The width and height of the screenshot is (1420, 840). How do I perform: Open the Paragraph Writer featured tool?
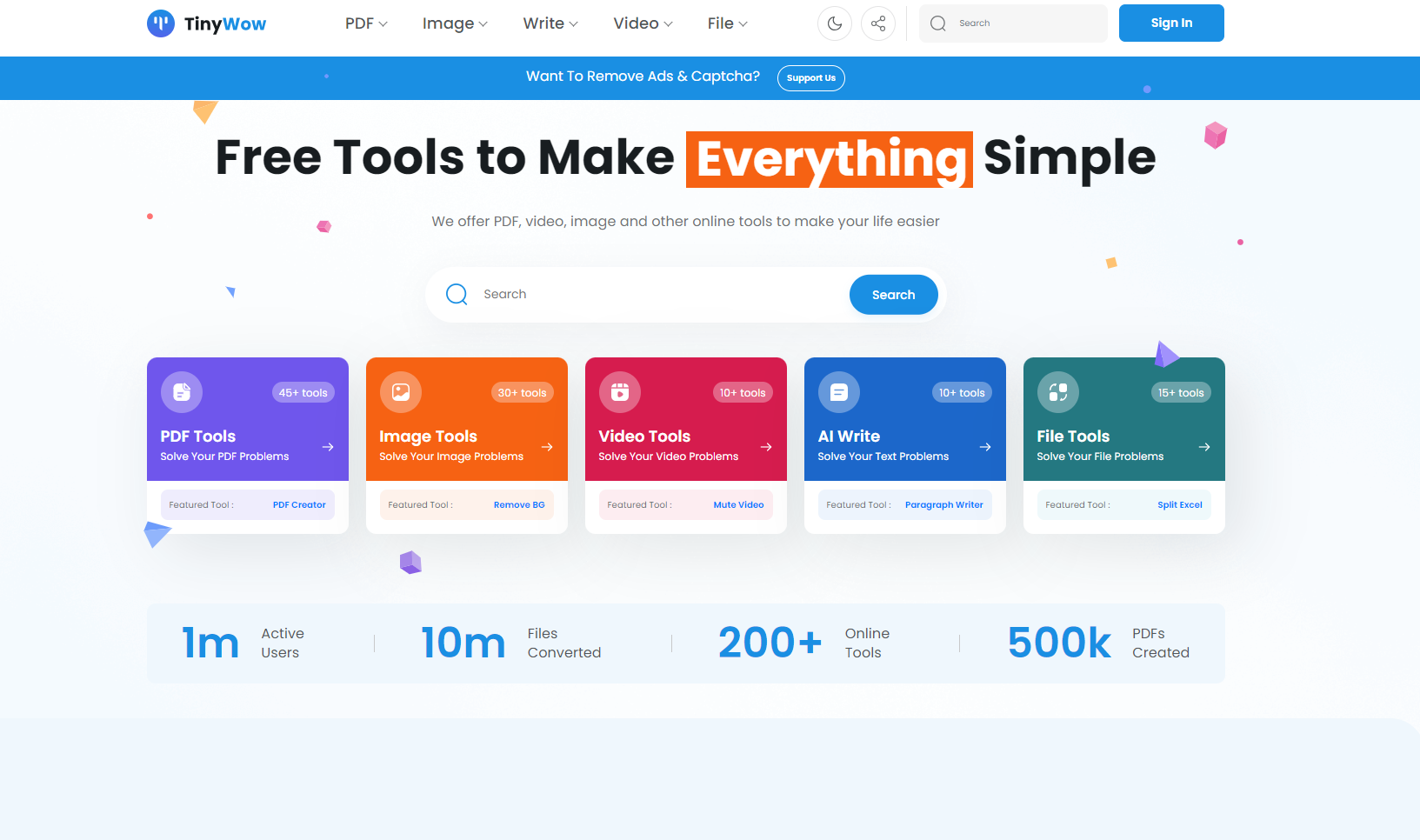(x=944, y=504)
